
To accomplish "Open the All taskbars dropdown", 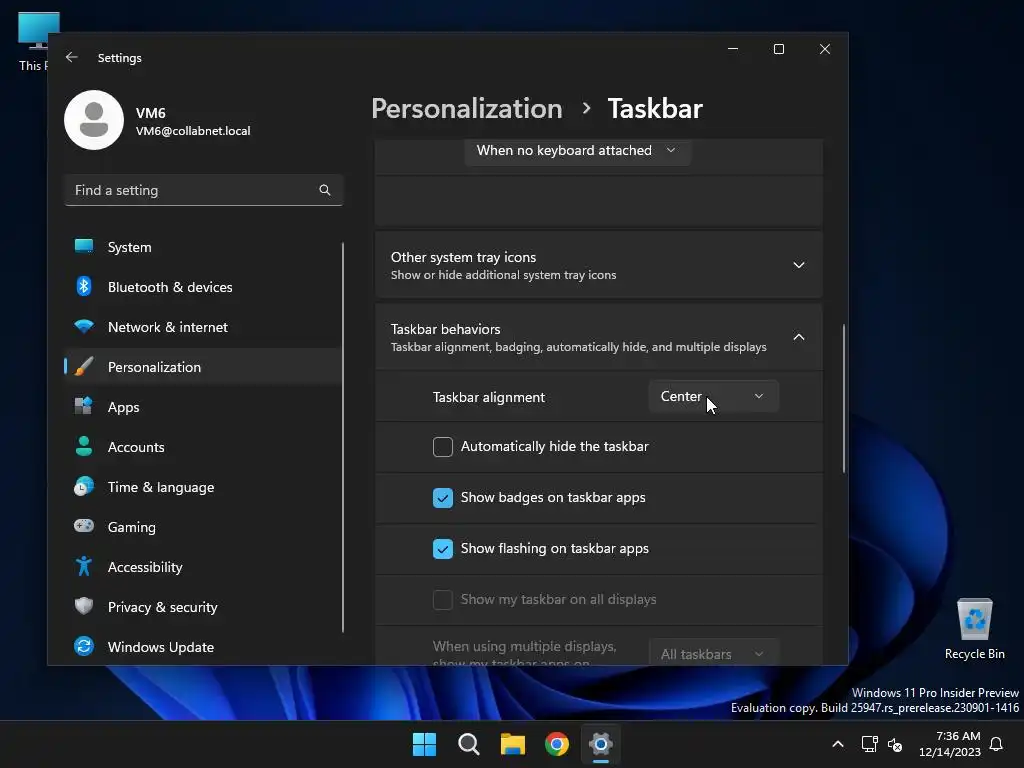I will pos(713,653).
